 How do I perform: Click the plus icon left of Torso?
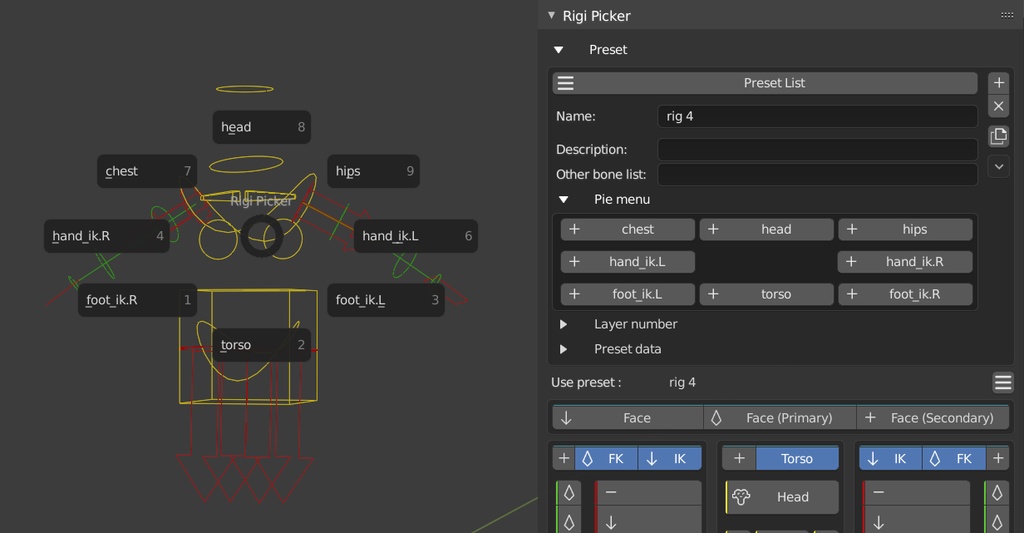pos(739,459)
